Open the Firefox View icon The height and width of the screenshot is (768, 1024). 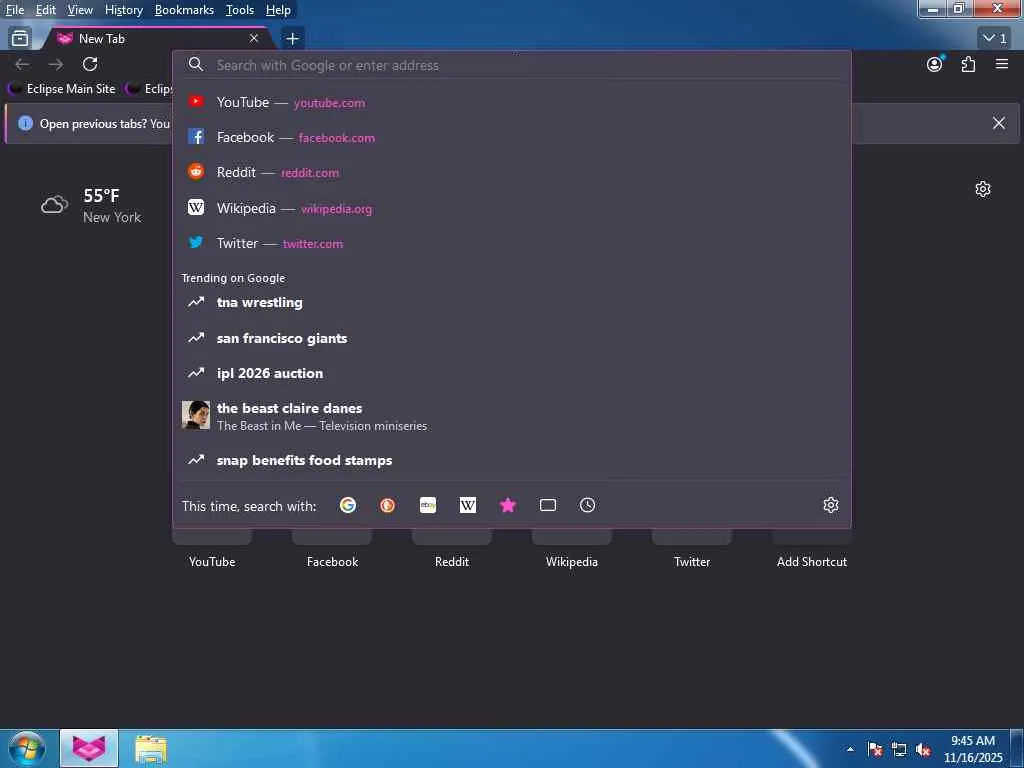coord(20,39)
